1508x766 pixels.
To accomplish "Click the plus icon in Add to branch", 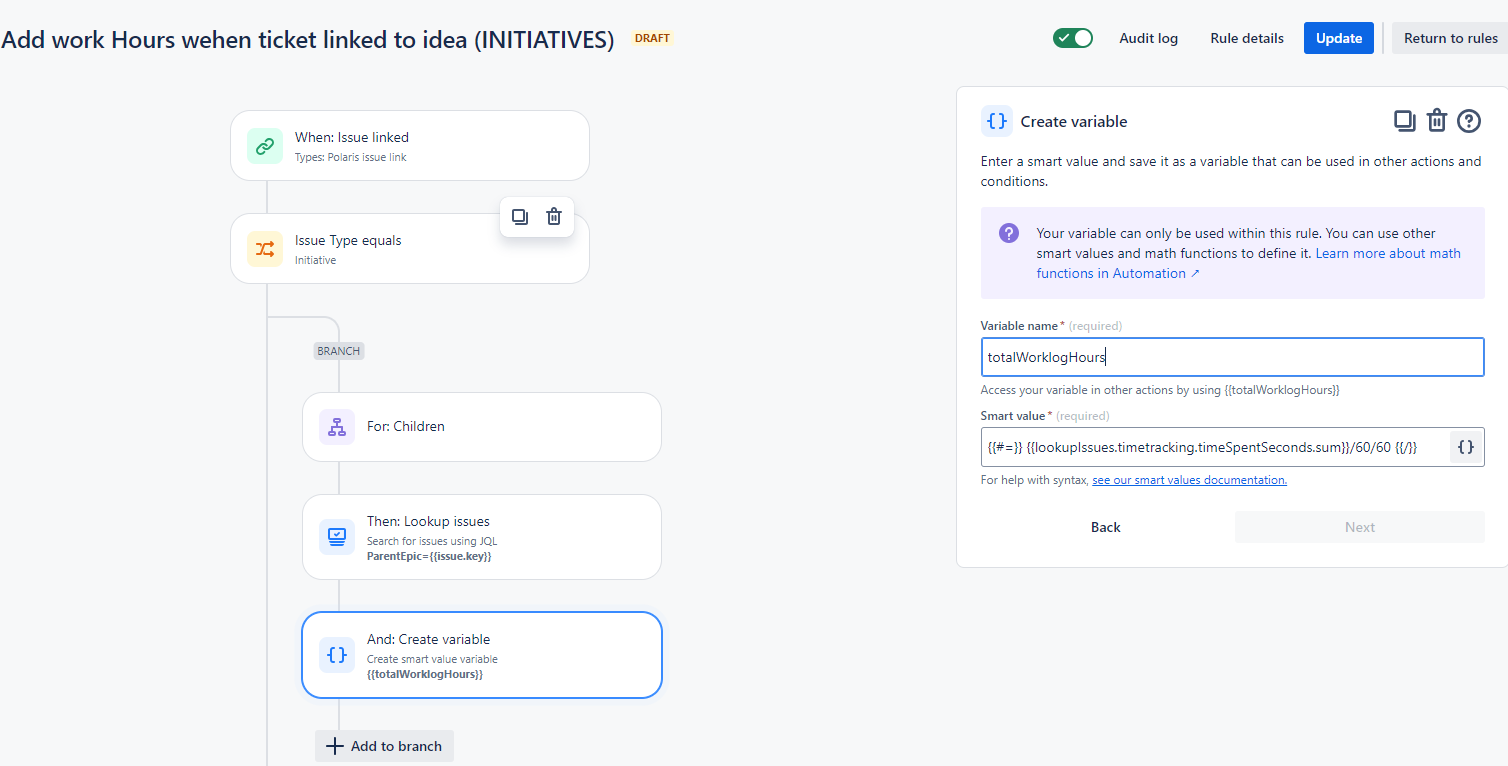I will pos(335,746).
